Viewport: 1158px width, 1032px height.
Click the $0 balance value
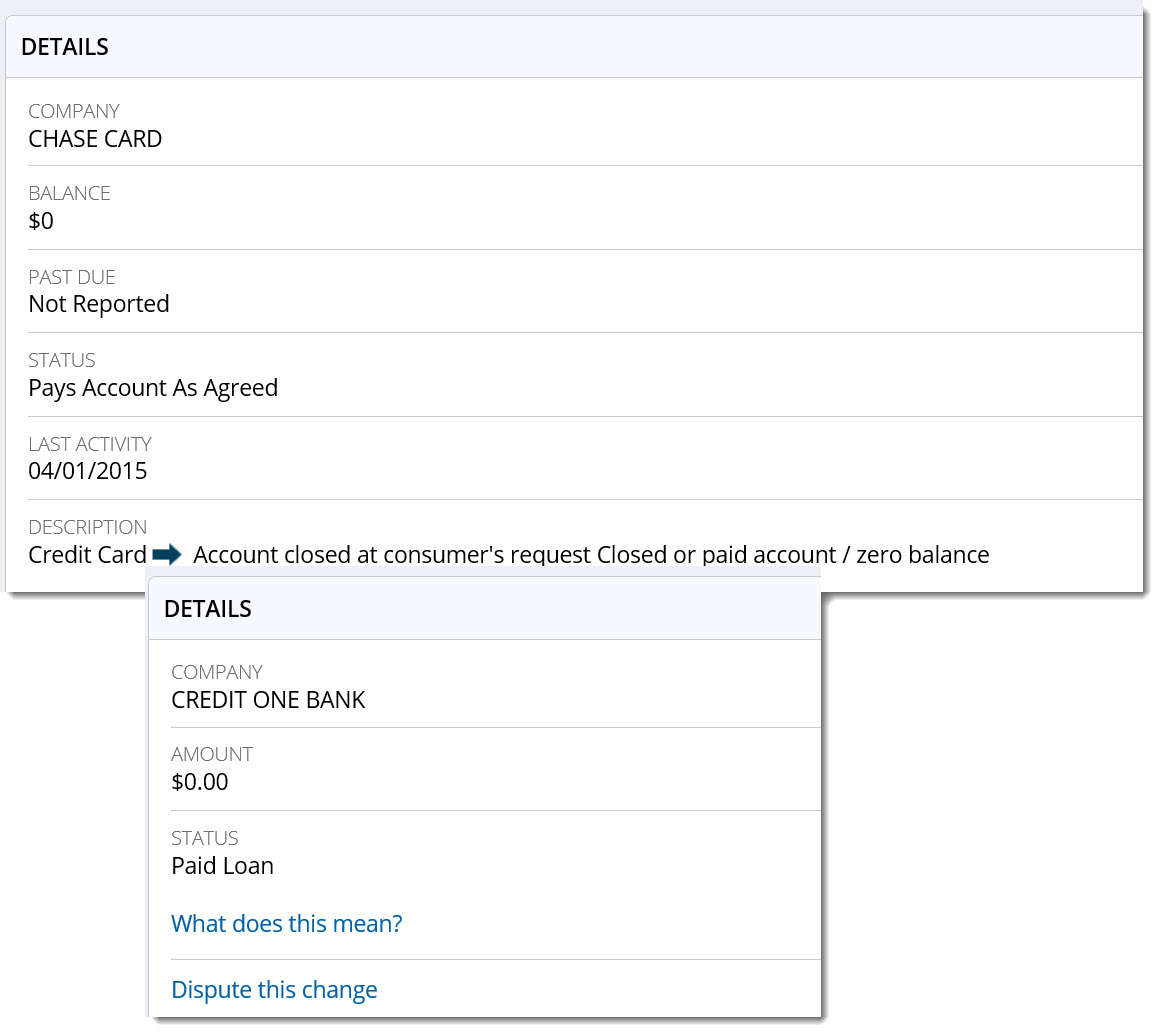pos(41,221)
